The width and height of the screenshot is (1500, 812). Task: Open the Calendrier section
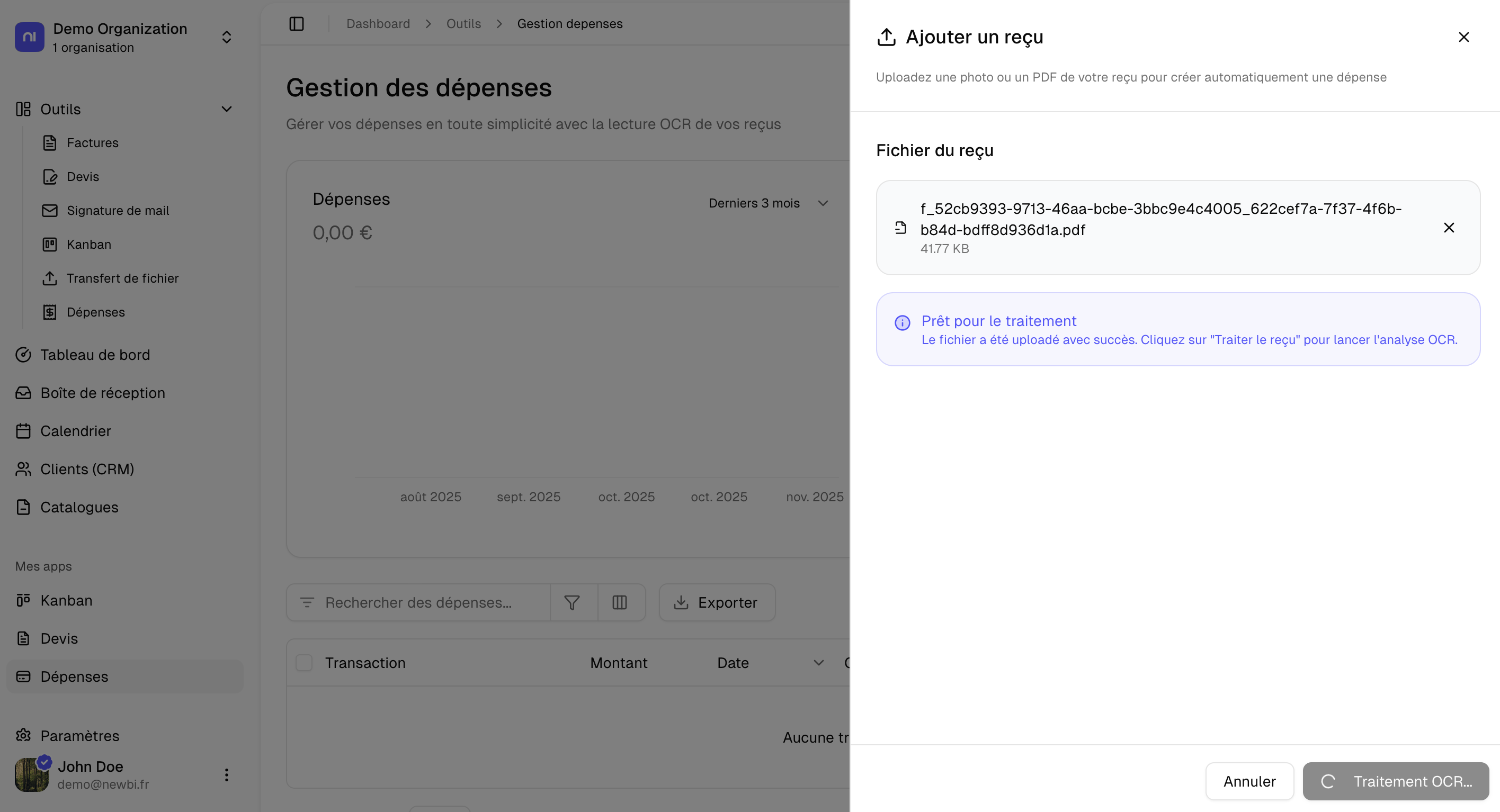click(75, 431)
